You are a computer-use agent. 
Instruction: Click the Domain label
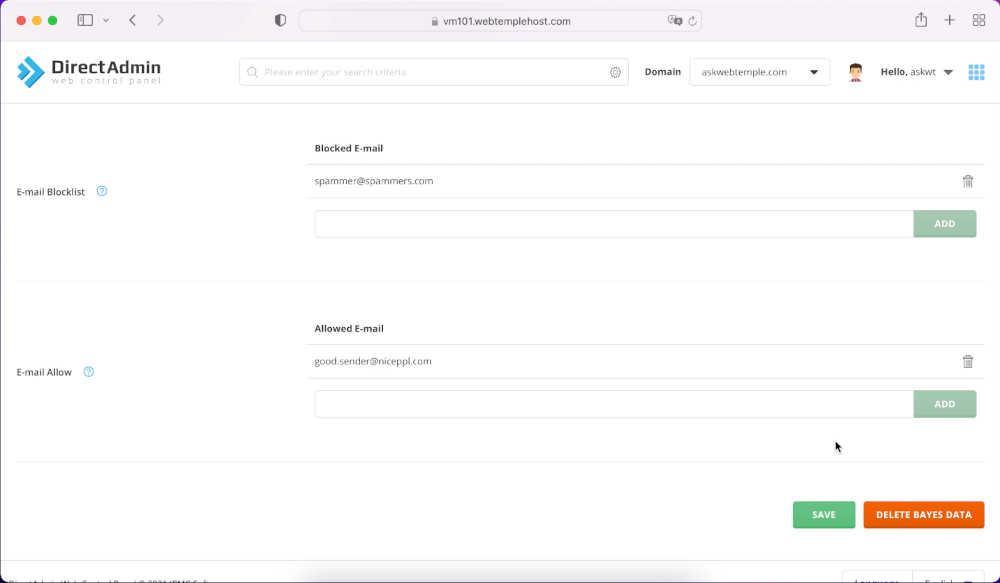pos(663,72)
